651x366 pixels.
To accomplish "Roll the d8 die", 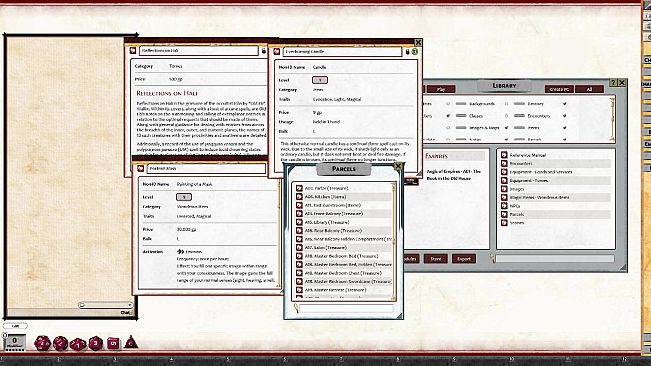I will click(x=95, y=343).
